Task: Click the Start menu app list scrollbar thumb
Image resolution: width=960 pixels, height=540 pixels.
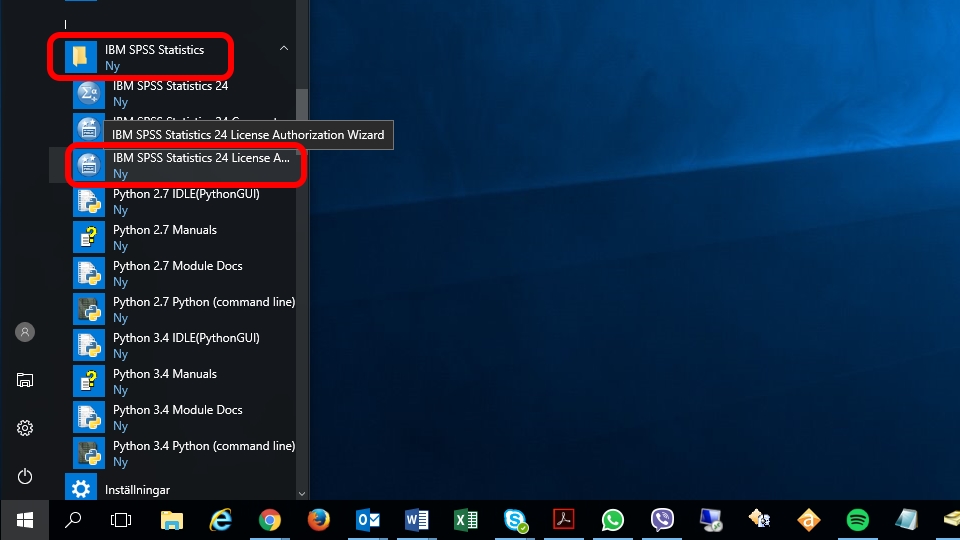Action: [302, 105]
